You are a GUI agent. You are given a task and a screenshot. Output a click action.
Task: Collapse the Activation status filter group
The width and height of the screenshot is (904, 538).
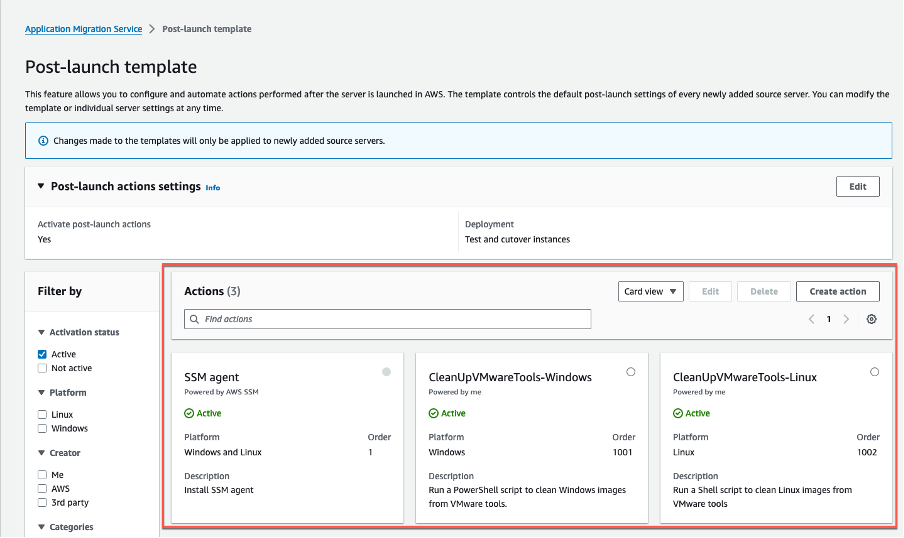[x=41, y=332]
